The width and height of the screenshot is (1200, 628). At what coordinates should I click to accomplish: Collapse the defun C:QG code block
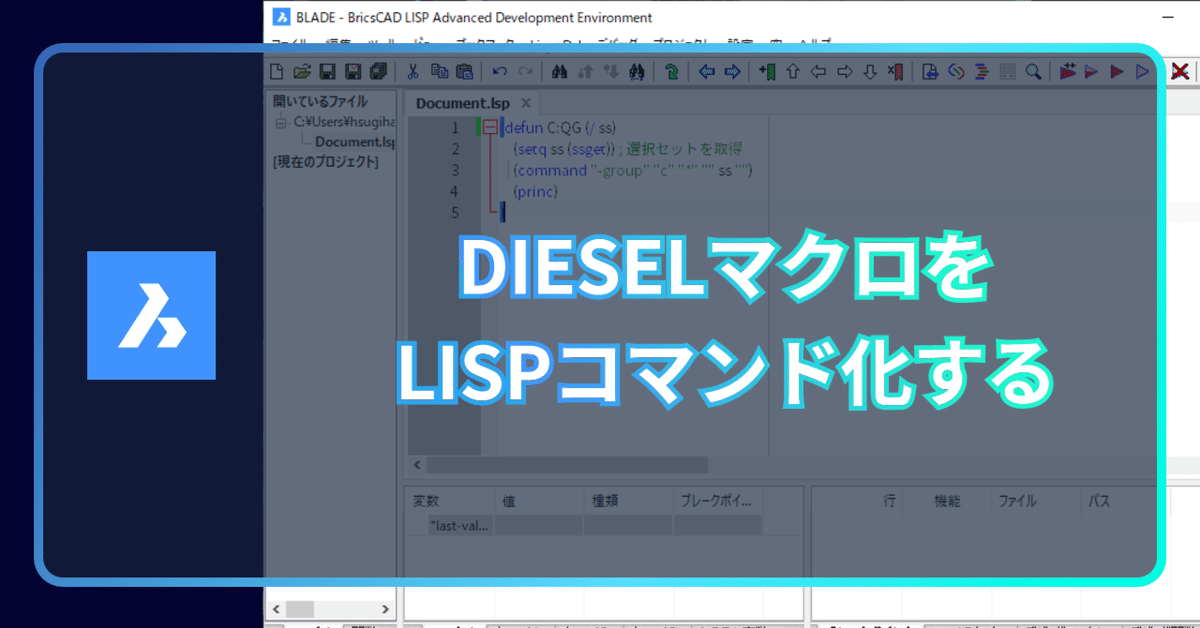coord(489,127)
